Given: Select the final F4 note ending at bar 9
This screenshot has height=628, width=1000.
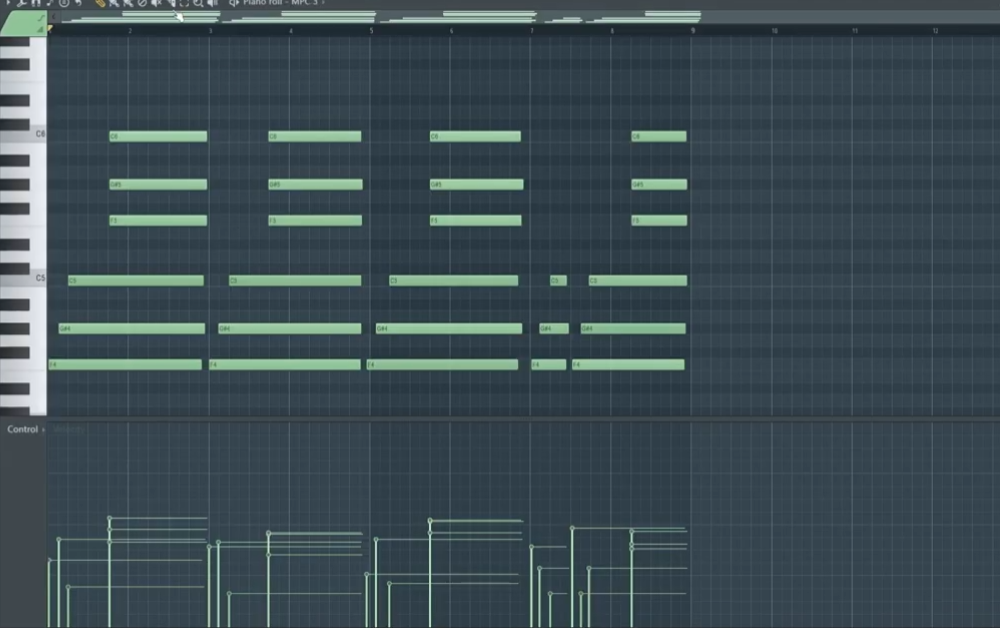Looking at the screenshot, I should 628,365.
